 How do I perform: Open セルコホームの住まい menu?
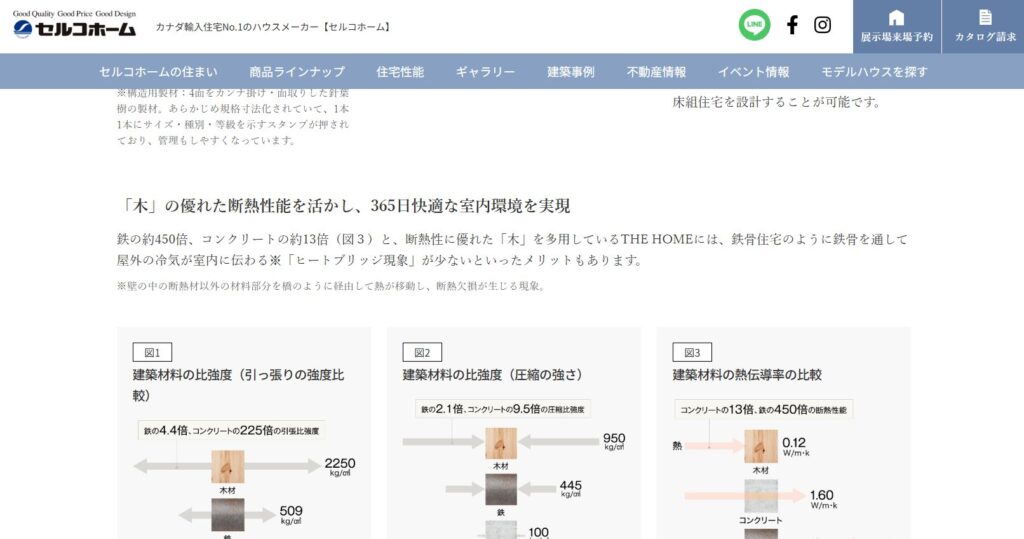158,72
